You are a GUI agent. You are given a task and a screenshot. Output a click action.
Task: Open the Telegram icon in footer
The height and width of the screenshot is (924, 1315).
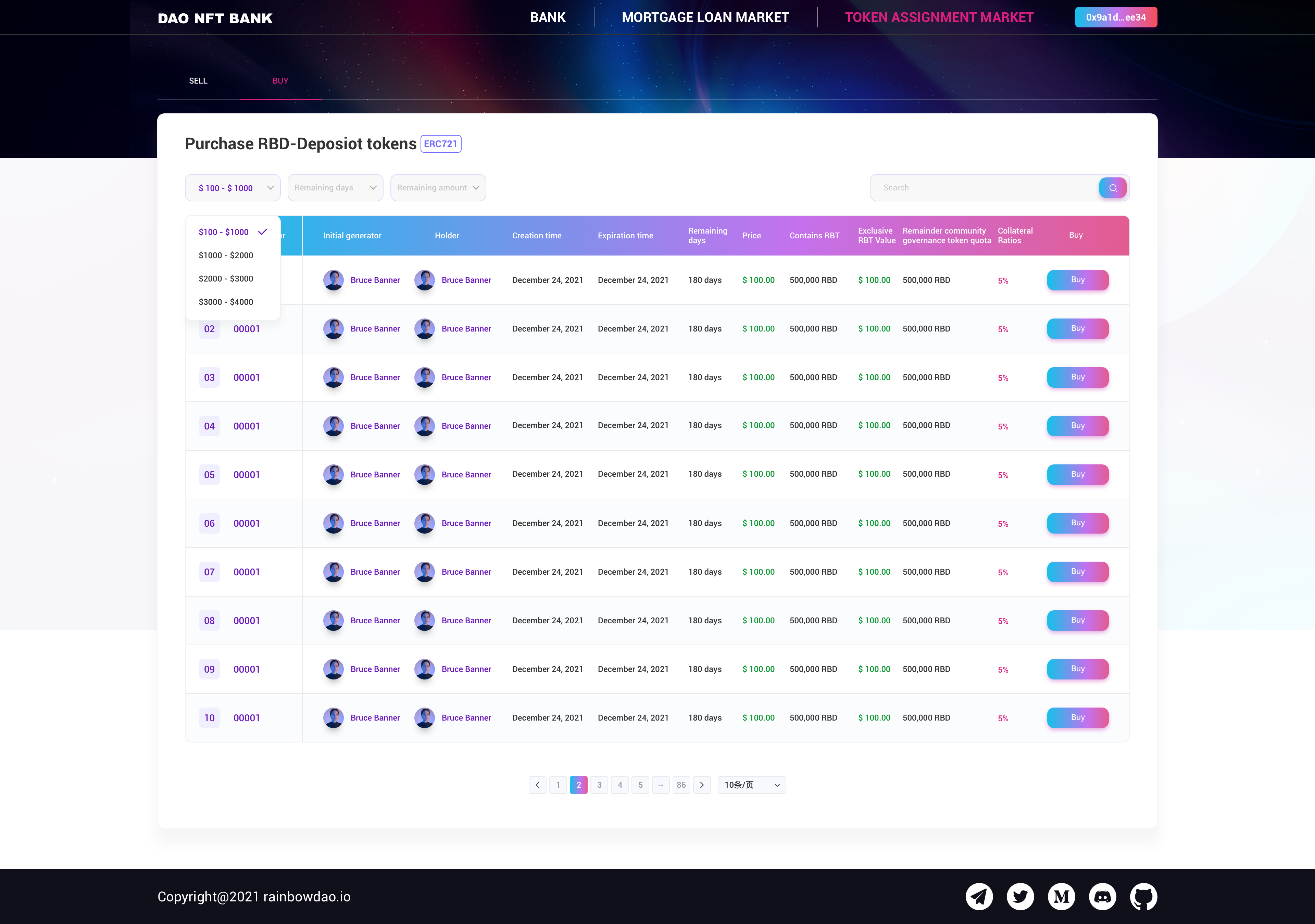coord(979,897)
